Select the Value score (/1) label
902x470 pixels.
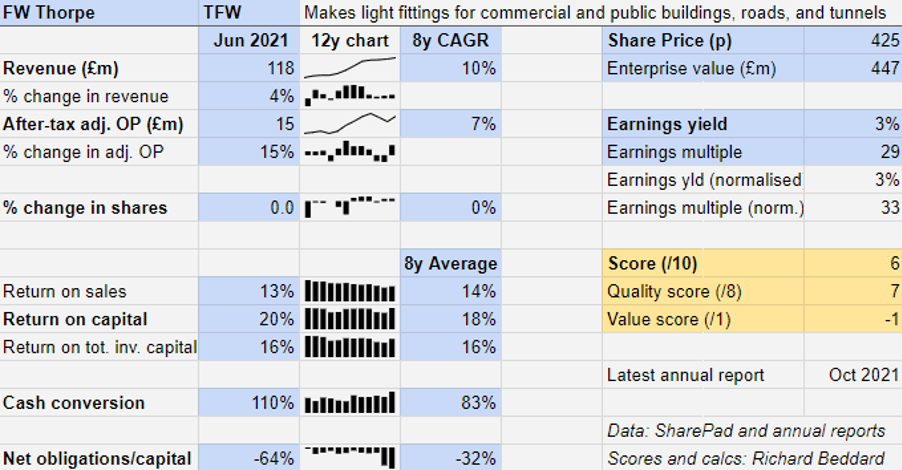pos(703,319)
